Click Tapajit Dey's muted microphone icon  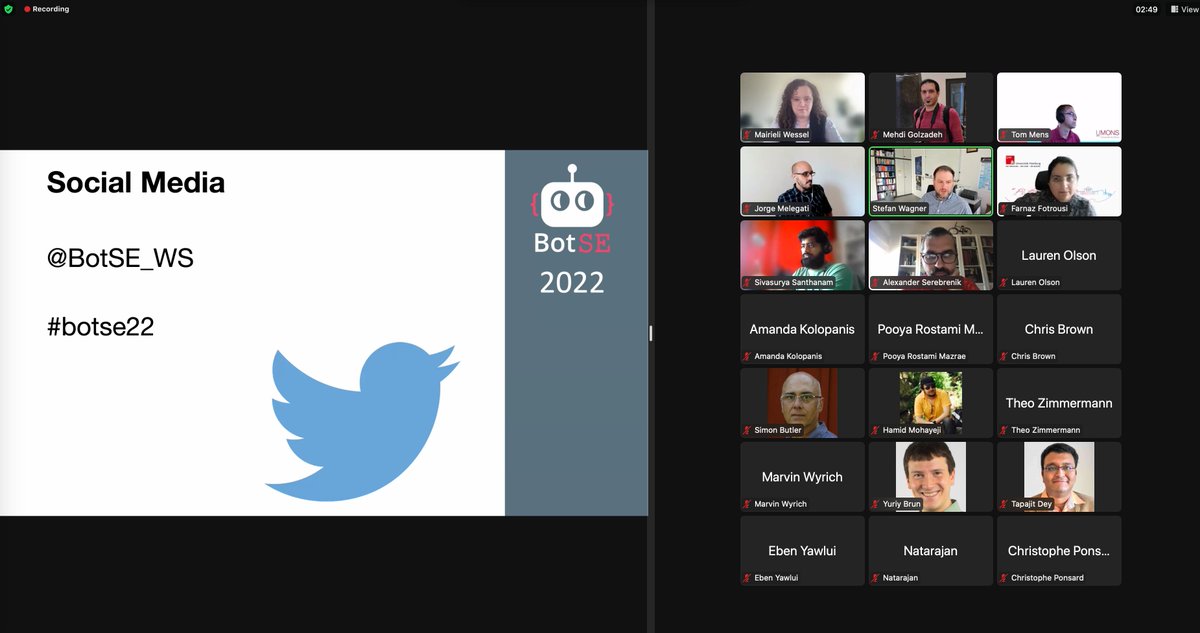(x=1003, y=505)
